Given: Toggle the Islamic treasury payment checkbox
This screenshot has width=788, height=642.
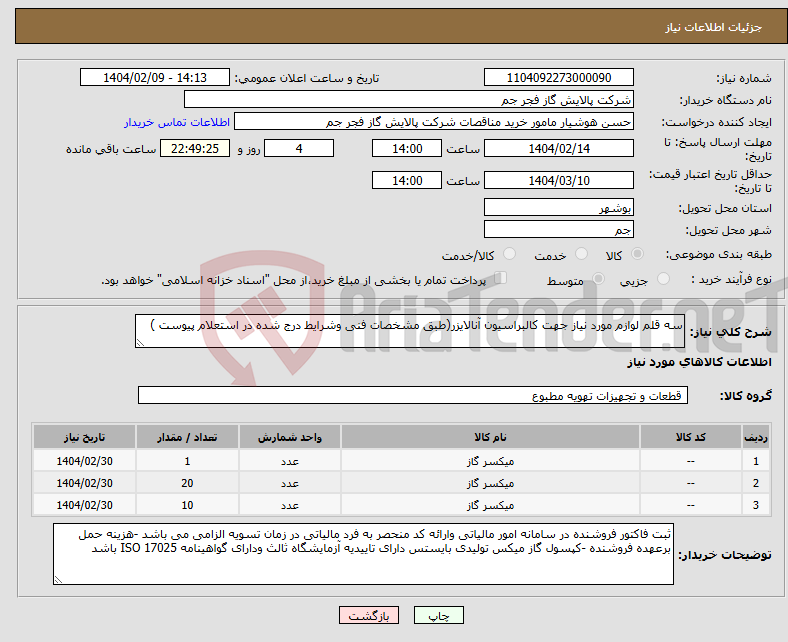Looking at the screenshot, I should click(501, 278).
